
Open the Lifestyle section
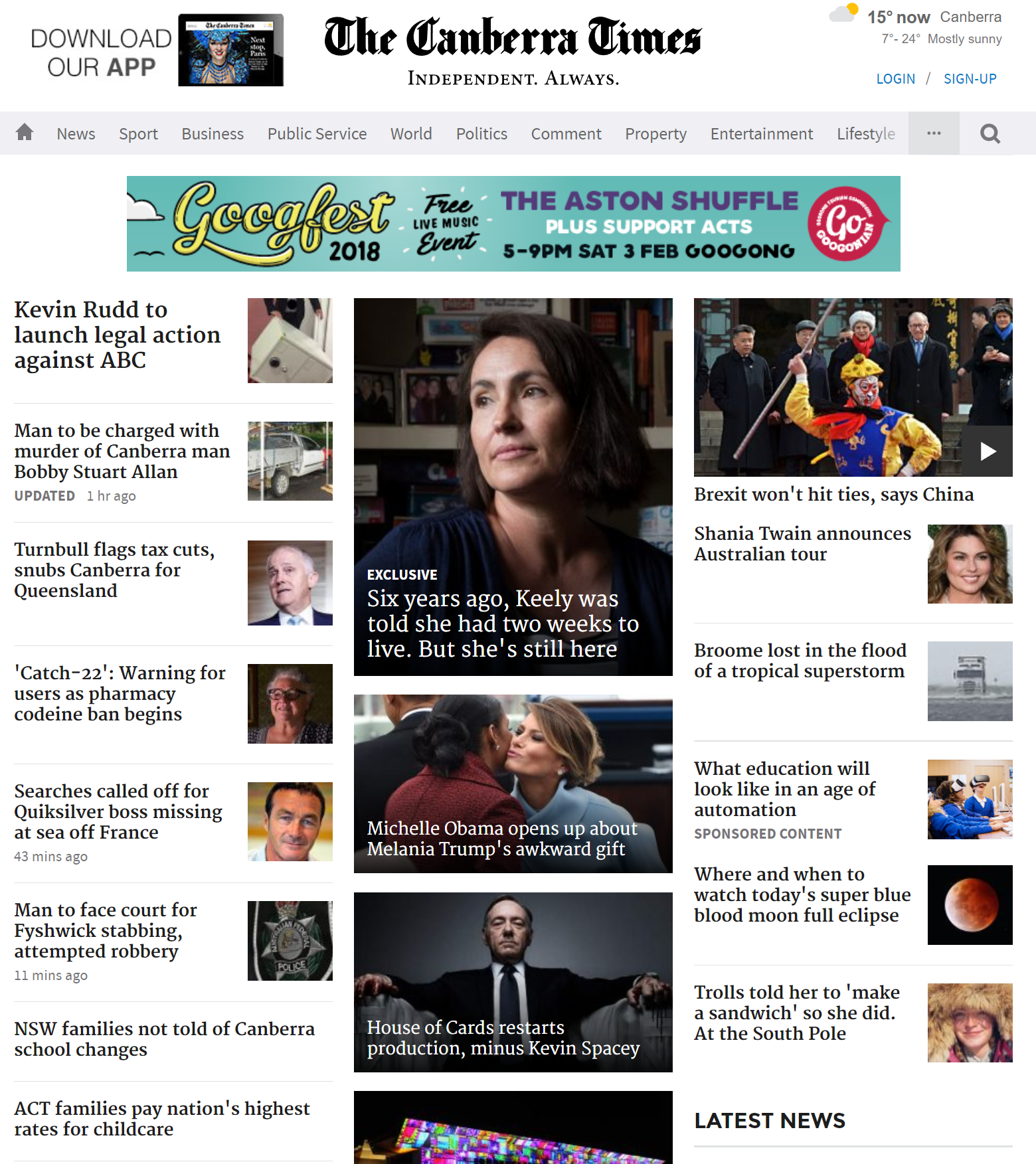coord(866,133)
